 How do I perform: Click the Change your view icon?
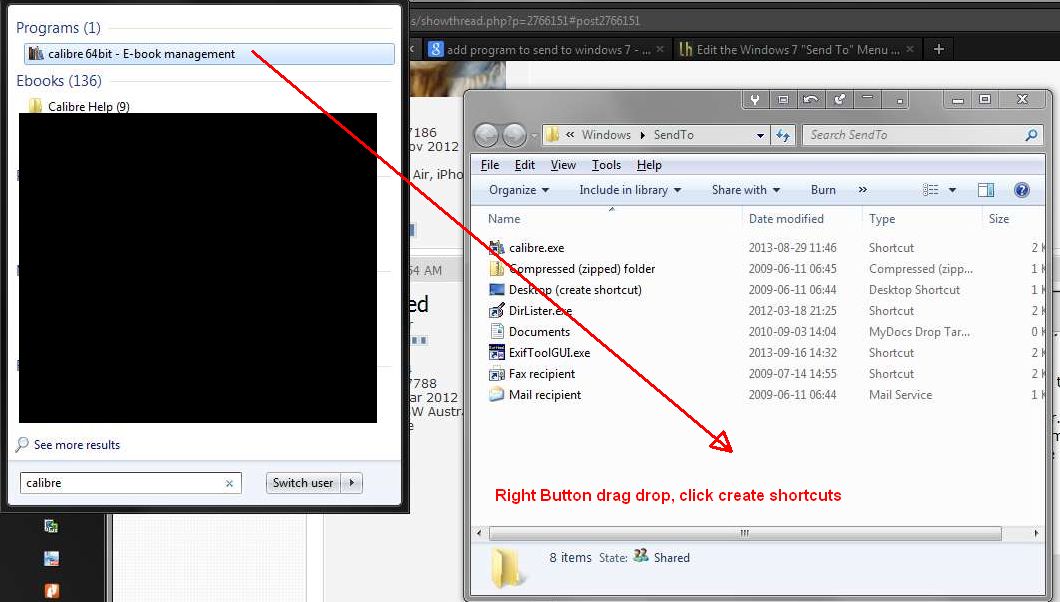coord(931,190)
